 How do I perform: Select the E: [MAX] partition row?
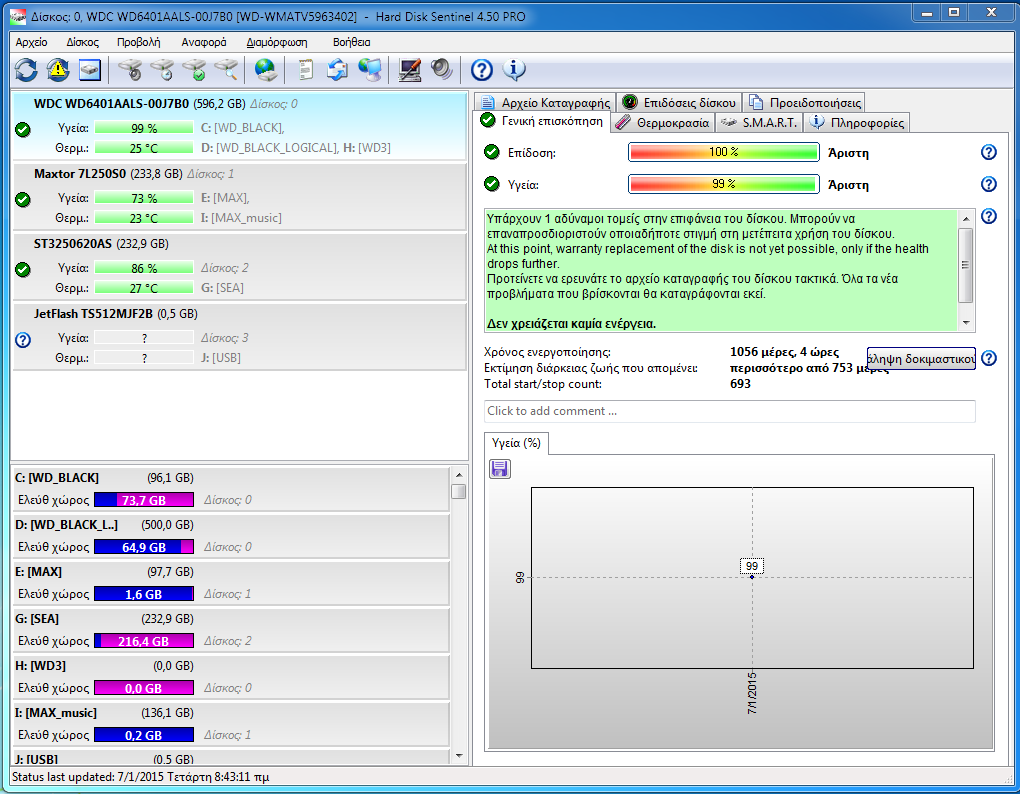(231, 583)
